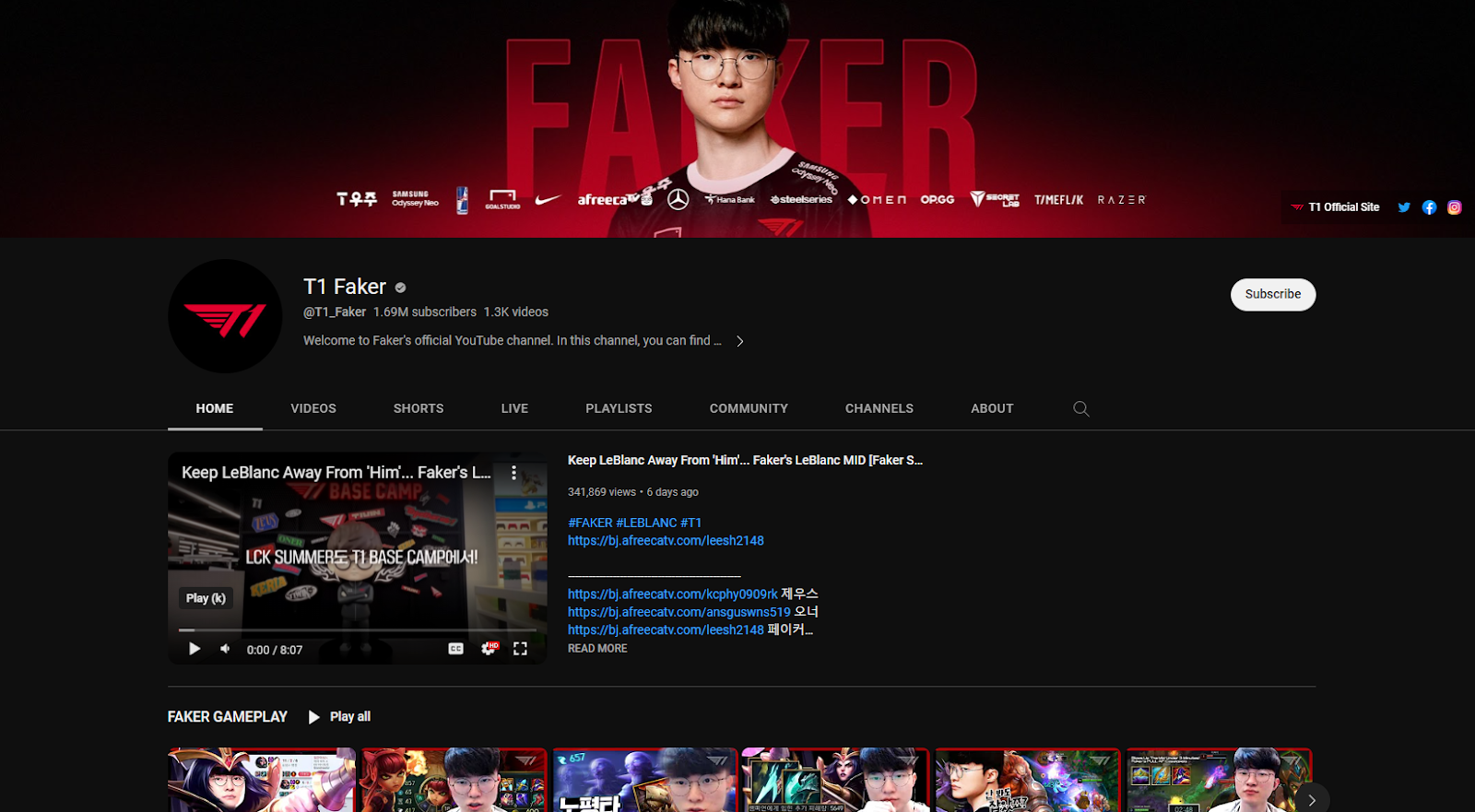Click the #T1 hashtag
Viewport: 1475px width, 812px height.
(691, 523)
